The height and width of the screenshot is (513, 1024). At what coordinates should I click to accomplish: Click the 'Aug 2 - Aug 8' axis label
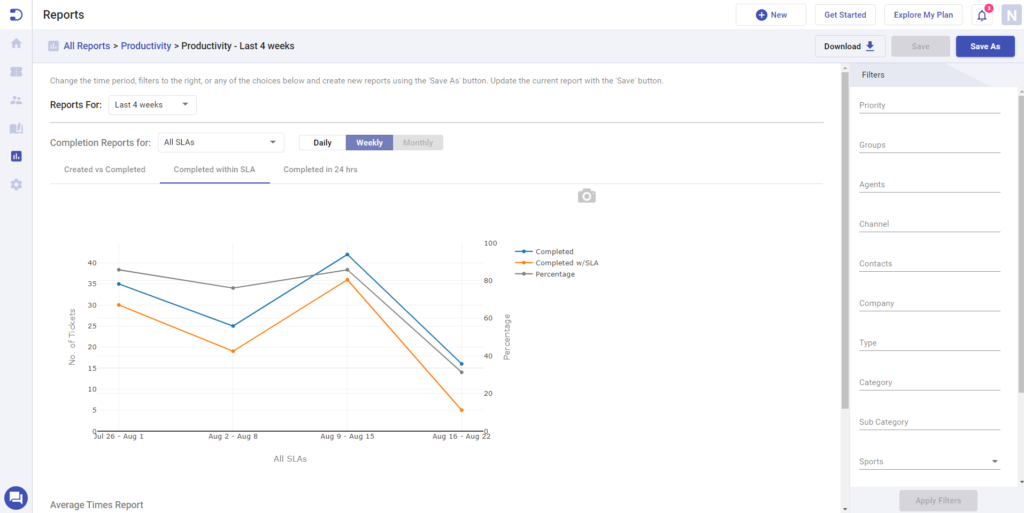(232, 436)
